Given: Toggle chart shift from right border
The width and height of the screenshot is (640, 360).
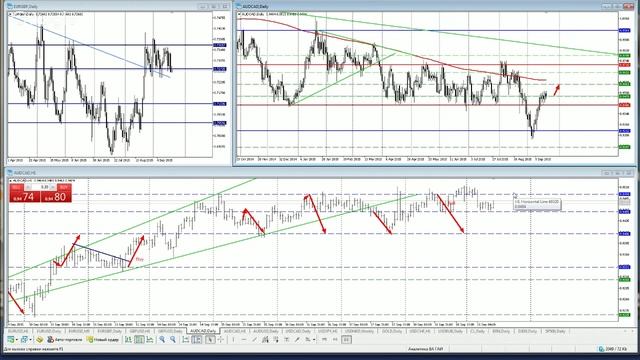Looking at the screenshot, I should tap(196, 340).
